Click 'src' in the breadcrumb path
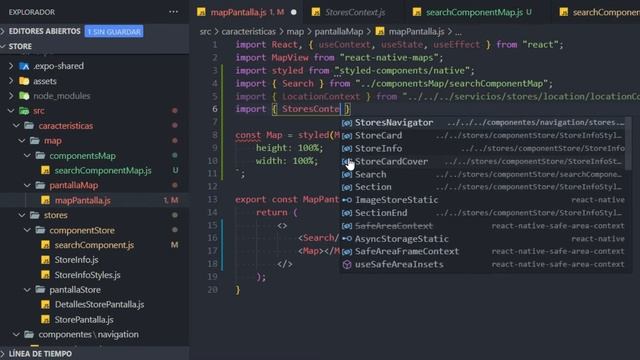640x360 pixels. click(x=205, y=31)
